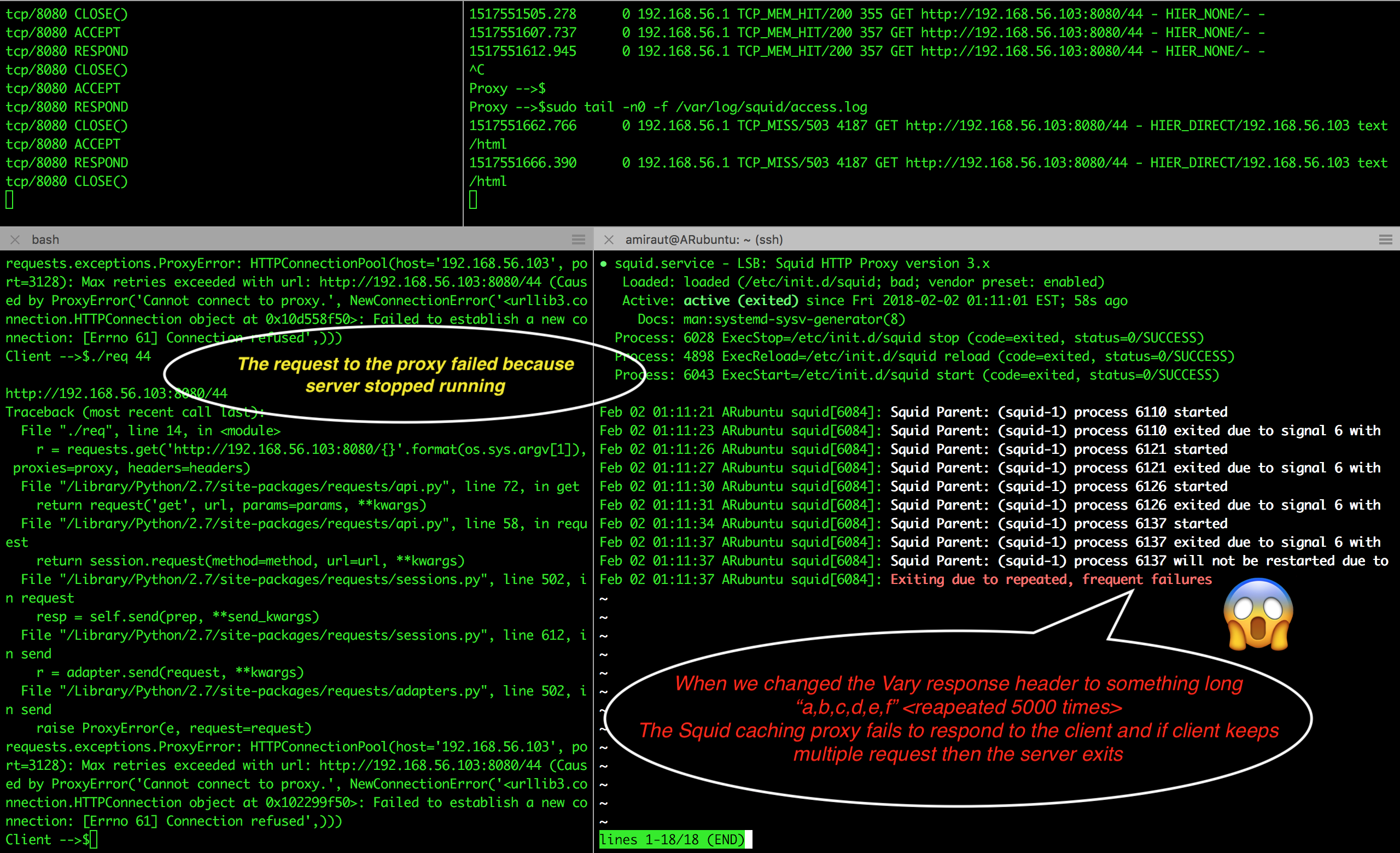
Task: Select the bash pane title
Action: pos(45,239)
